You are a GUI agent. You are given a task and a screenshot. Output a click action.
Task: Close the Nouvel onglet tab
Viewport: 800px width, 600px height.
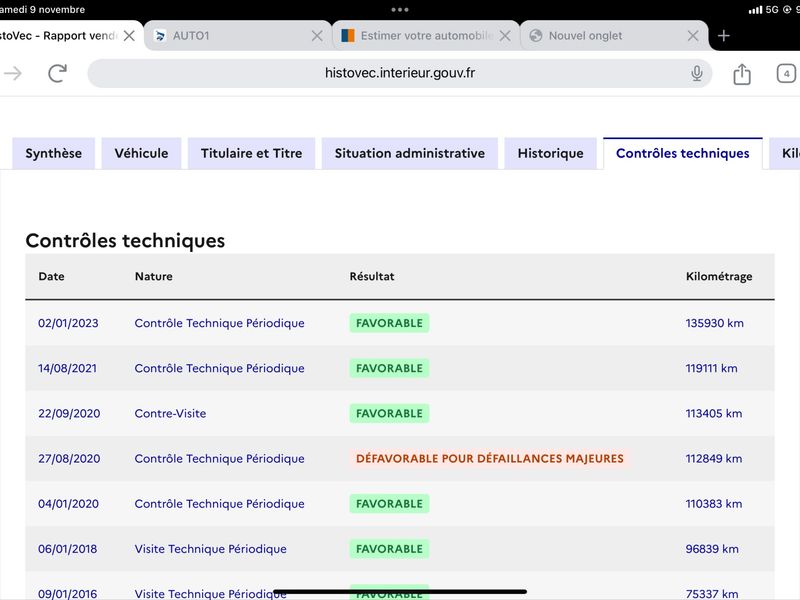[x=693, y=36]
